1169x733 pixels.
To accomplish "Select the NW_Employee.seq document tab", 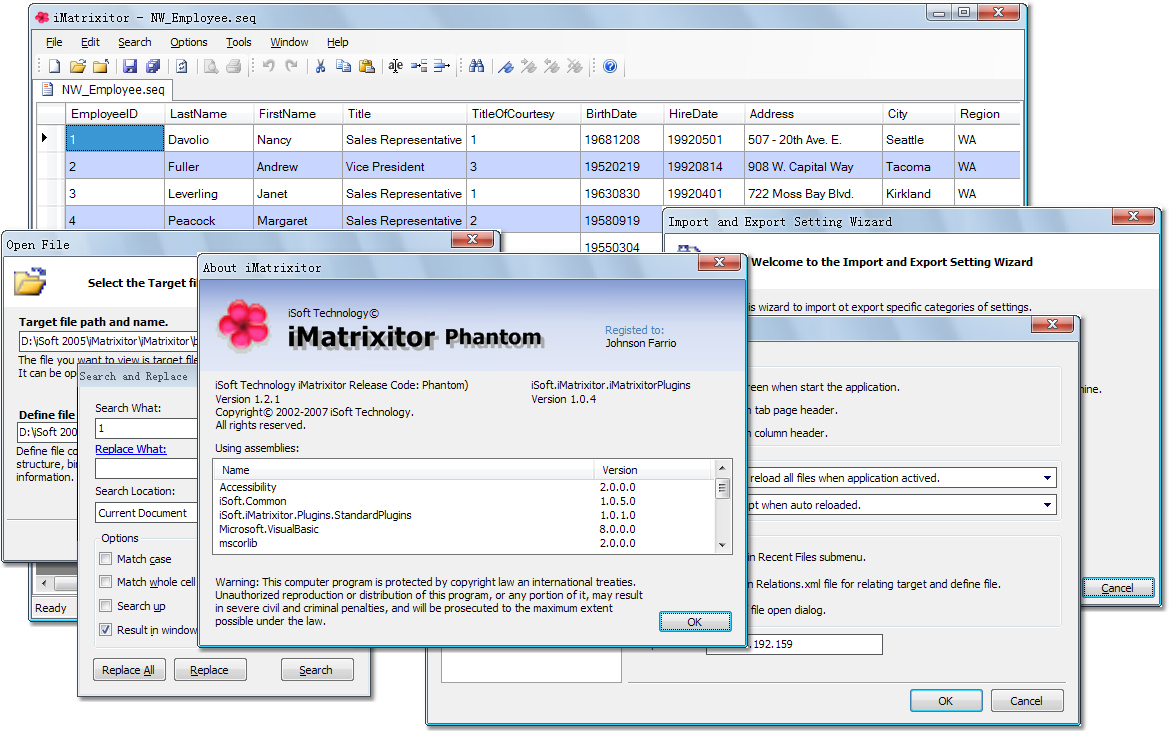I will click(x=104, y=89).
